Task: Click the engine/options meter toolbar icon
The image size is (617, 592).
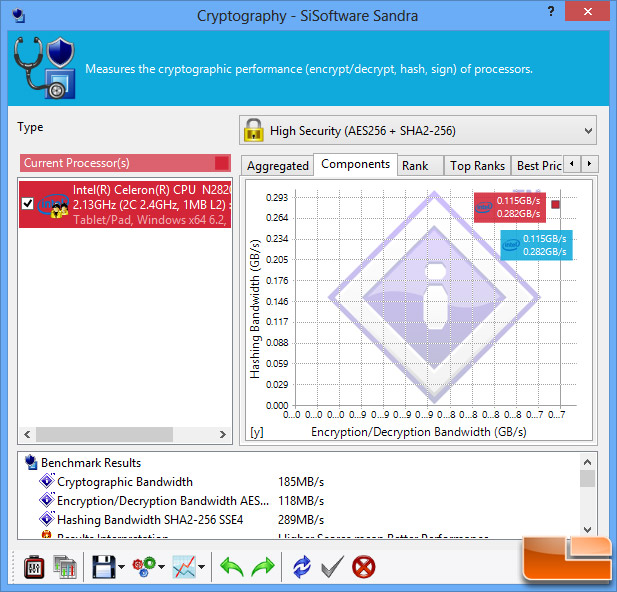Action: 34,567
